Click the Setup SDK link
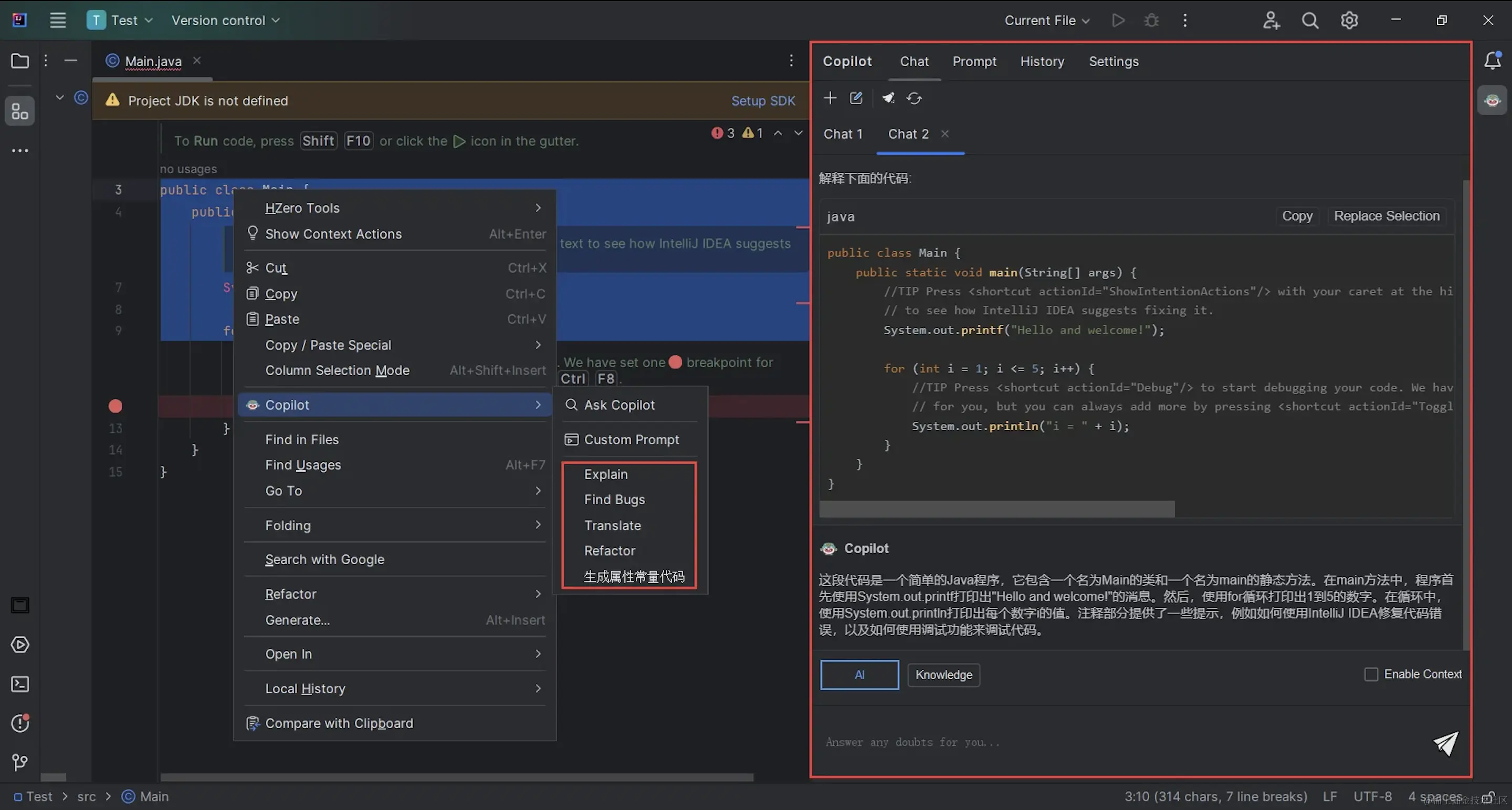Viewport: 1512px width, 810px height. click(762, 100)
